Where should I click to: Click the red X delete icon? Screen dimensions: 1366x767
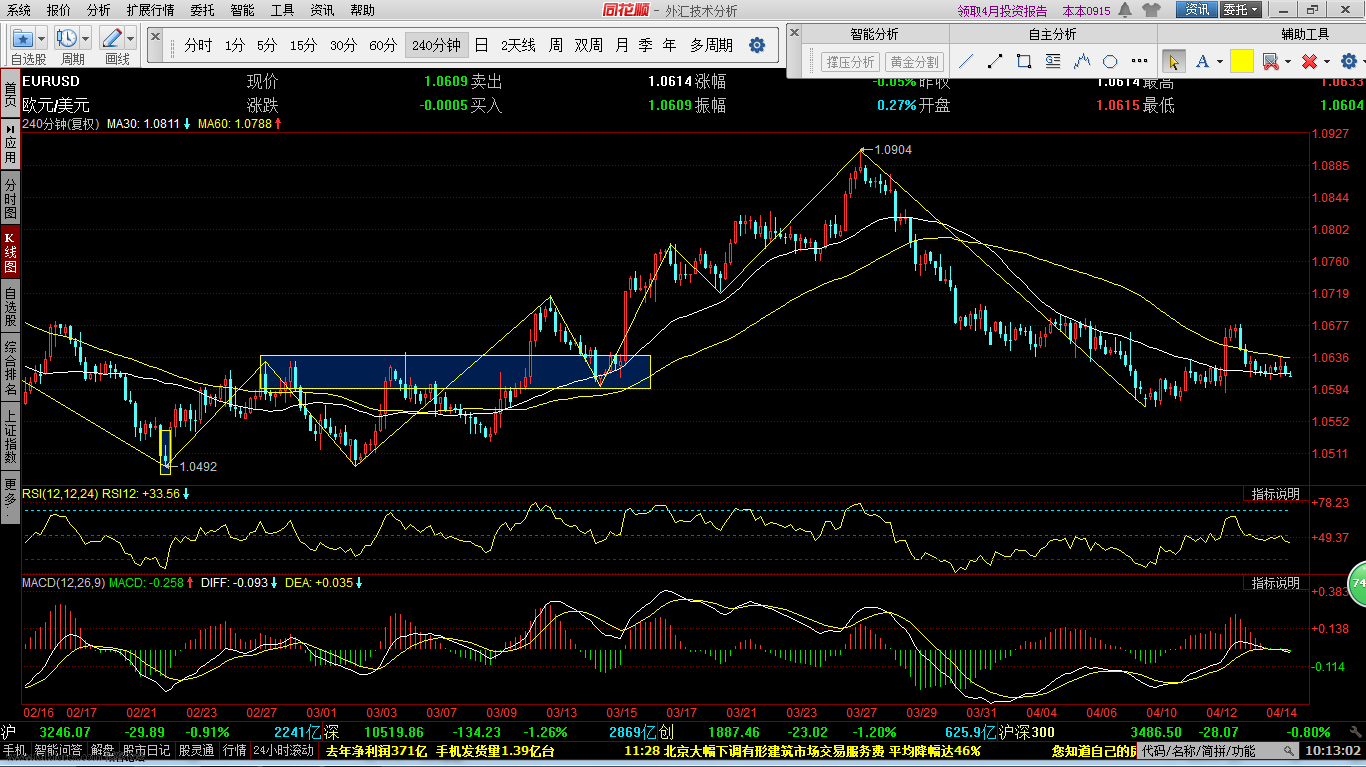1308,62
